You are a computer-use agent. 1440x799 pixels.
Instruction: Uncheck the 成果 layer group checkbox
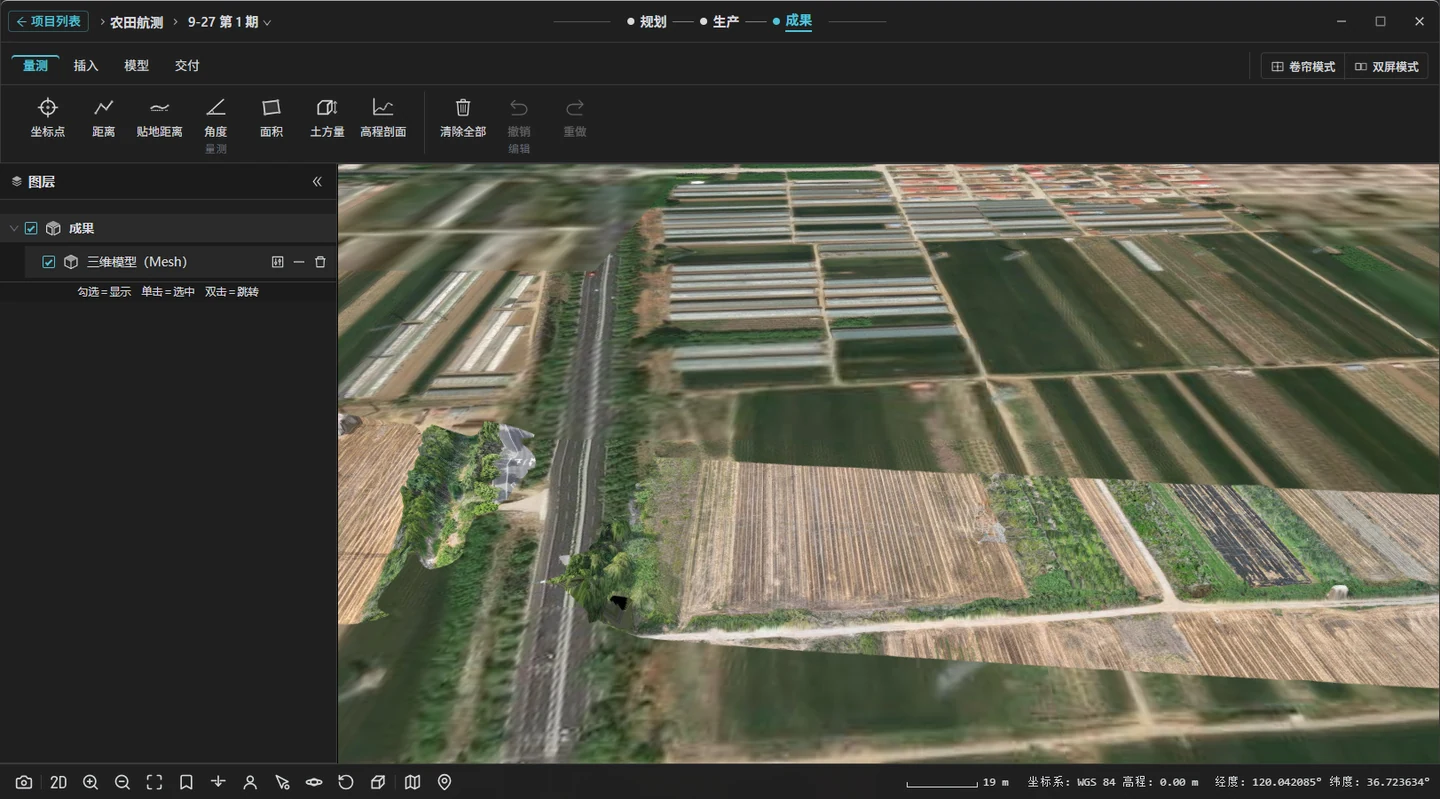coord(31,228)
